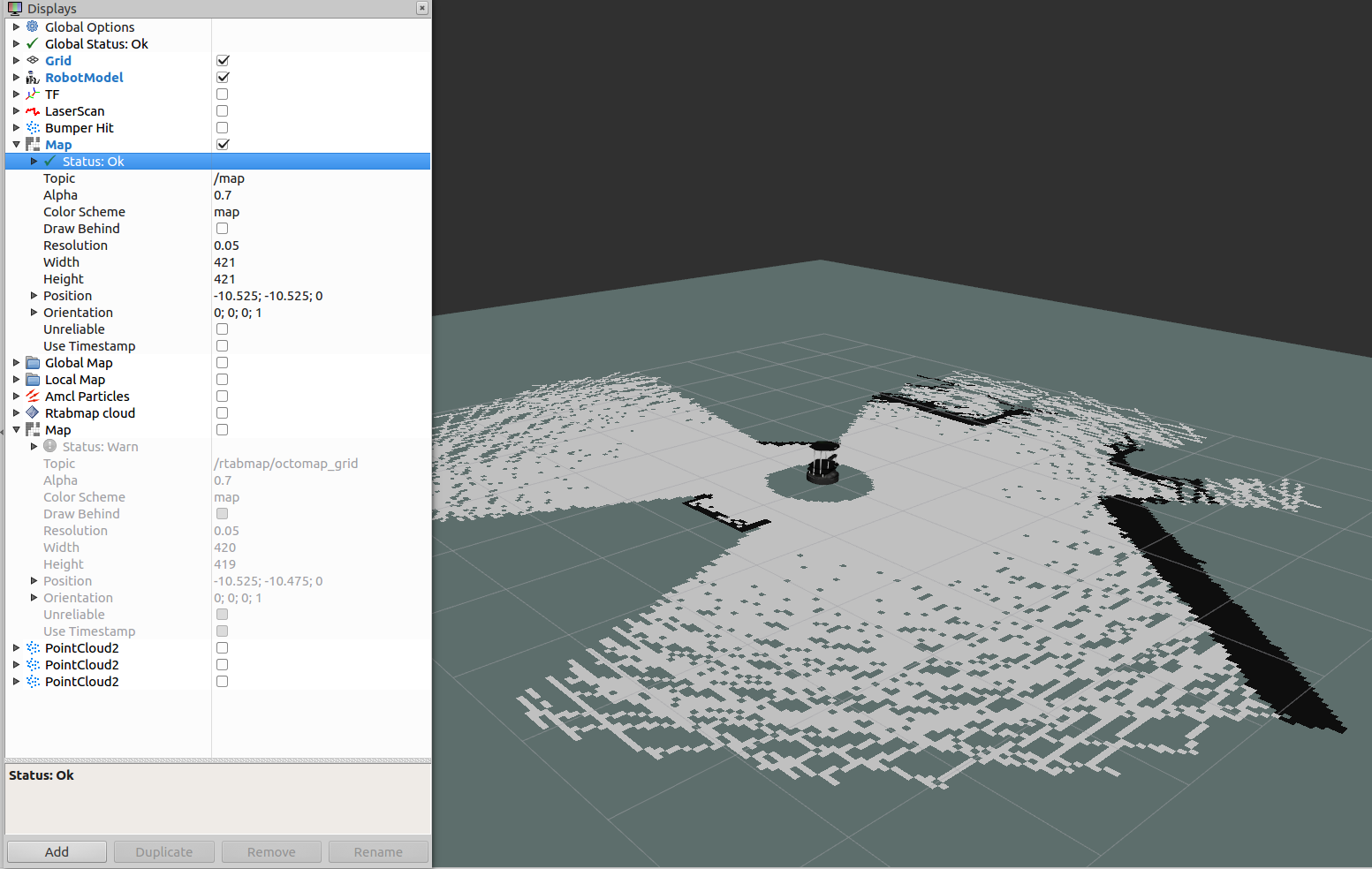Select the Rtabmap cloud display icon
Screen dimensions: 1372x869
coord(32,412)
